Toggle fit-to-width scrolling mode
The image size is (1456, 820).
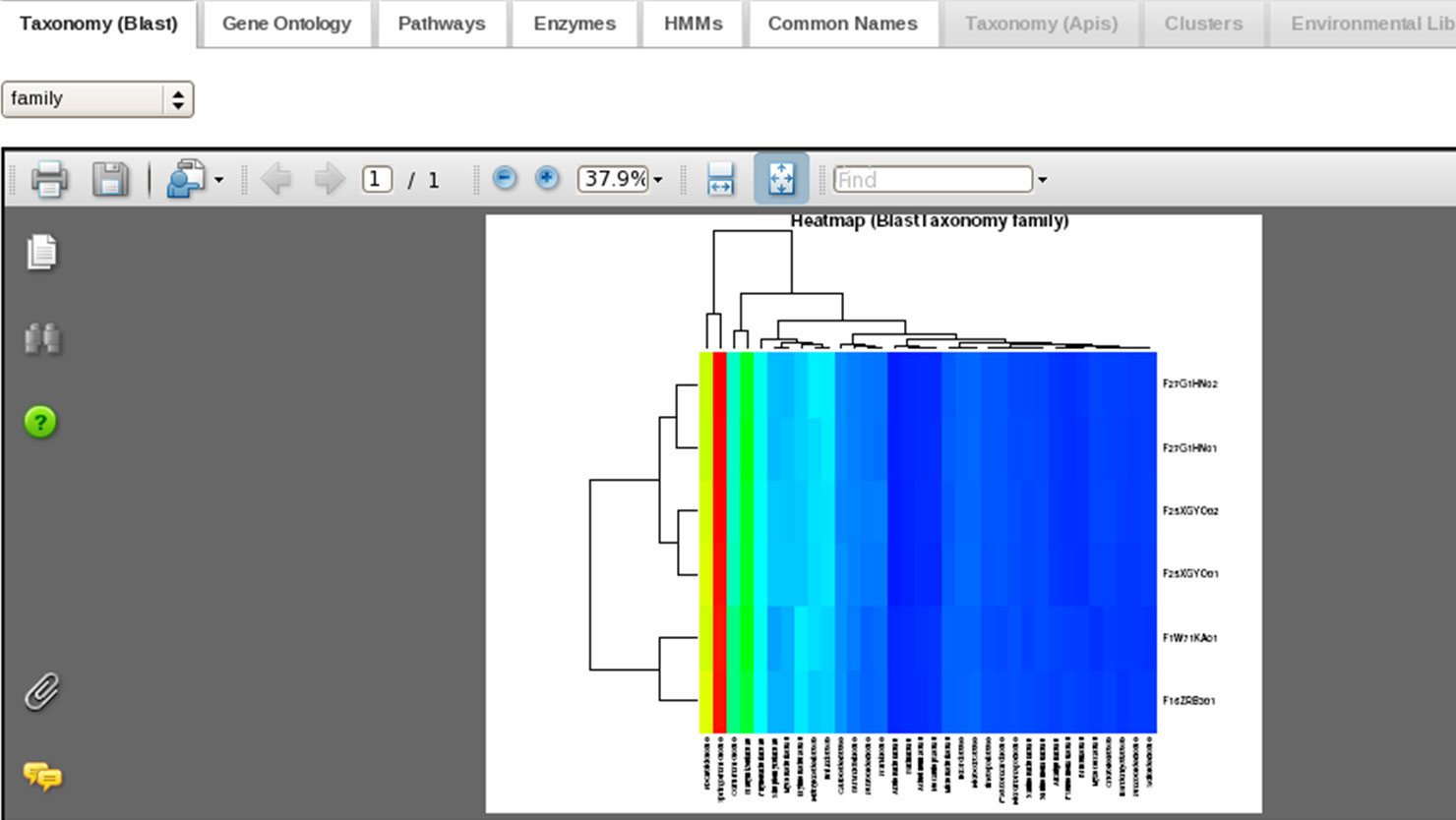tap(720, 180)
